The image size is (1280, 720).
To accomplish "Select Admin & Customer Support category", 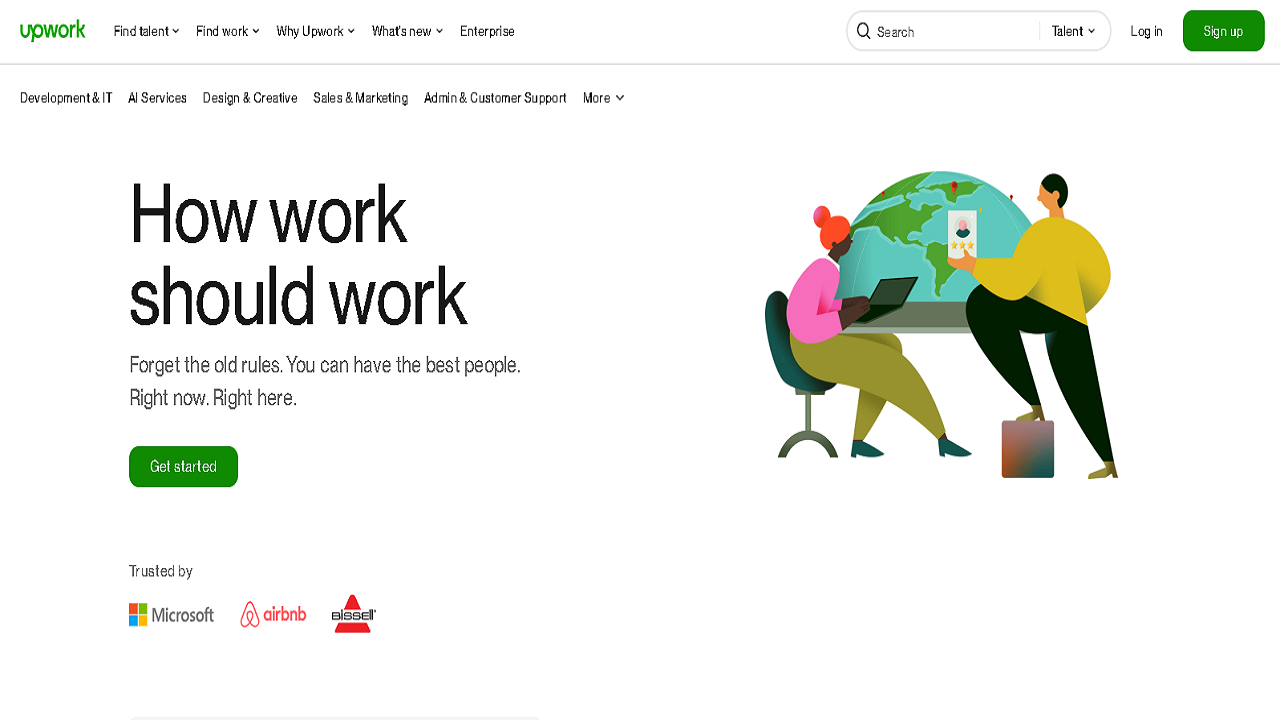I will tap(495, 98).
